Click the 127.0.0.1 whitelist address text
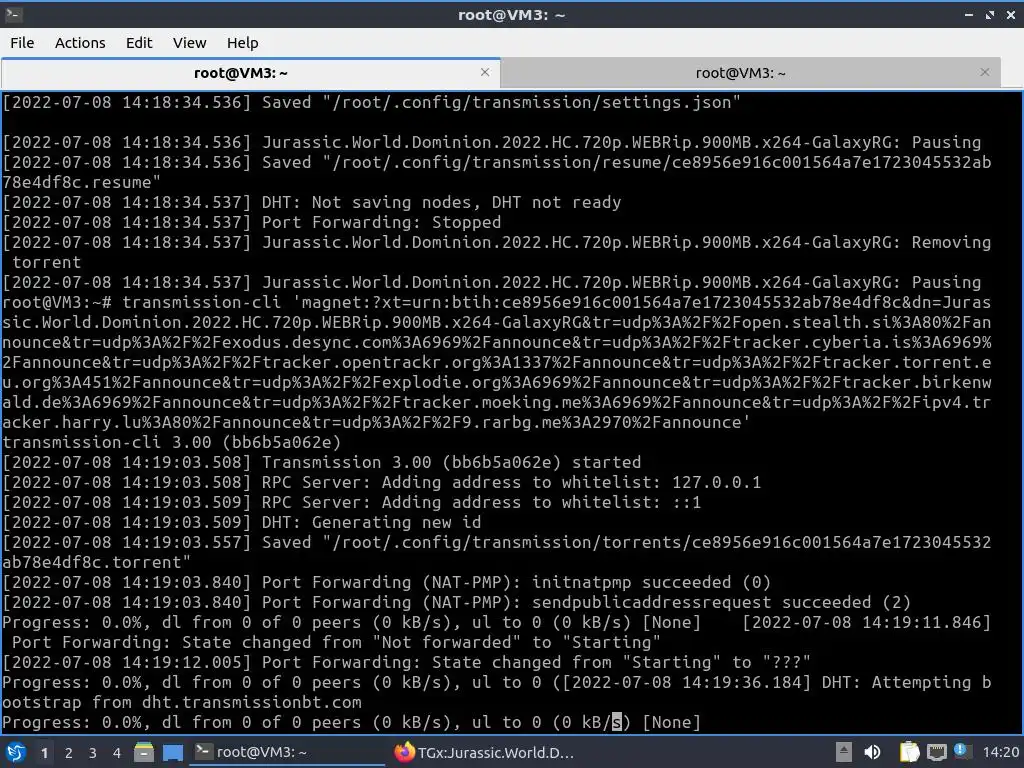This screenshot has width=1024, height=768. click(716, 483)
